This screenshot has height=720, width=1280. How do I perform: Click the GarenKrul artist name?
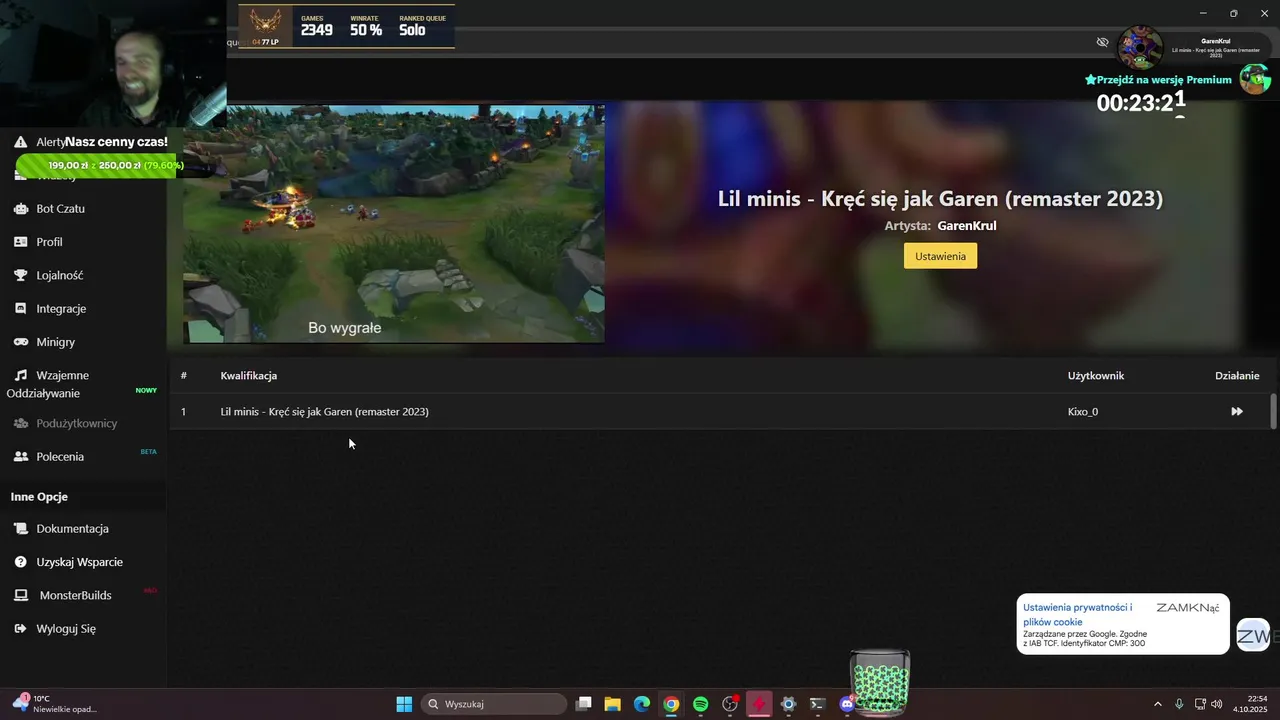tap(967, 226)
